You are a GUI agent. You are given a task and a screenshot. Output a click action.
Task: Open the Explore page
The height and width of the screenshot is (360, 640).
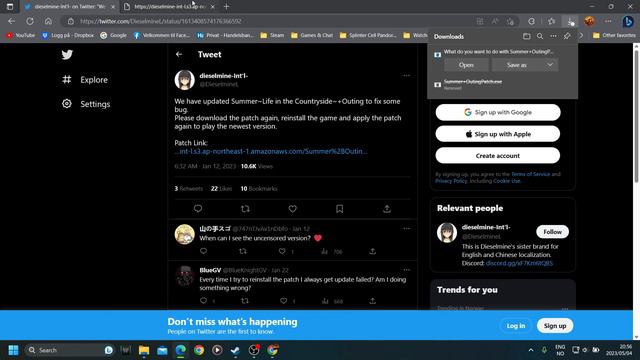point(85,80)
